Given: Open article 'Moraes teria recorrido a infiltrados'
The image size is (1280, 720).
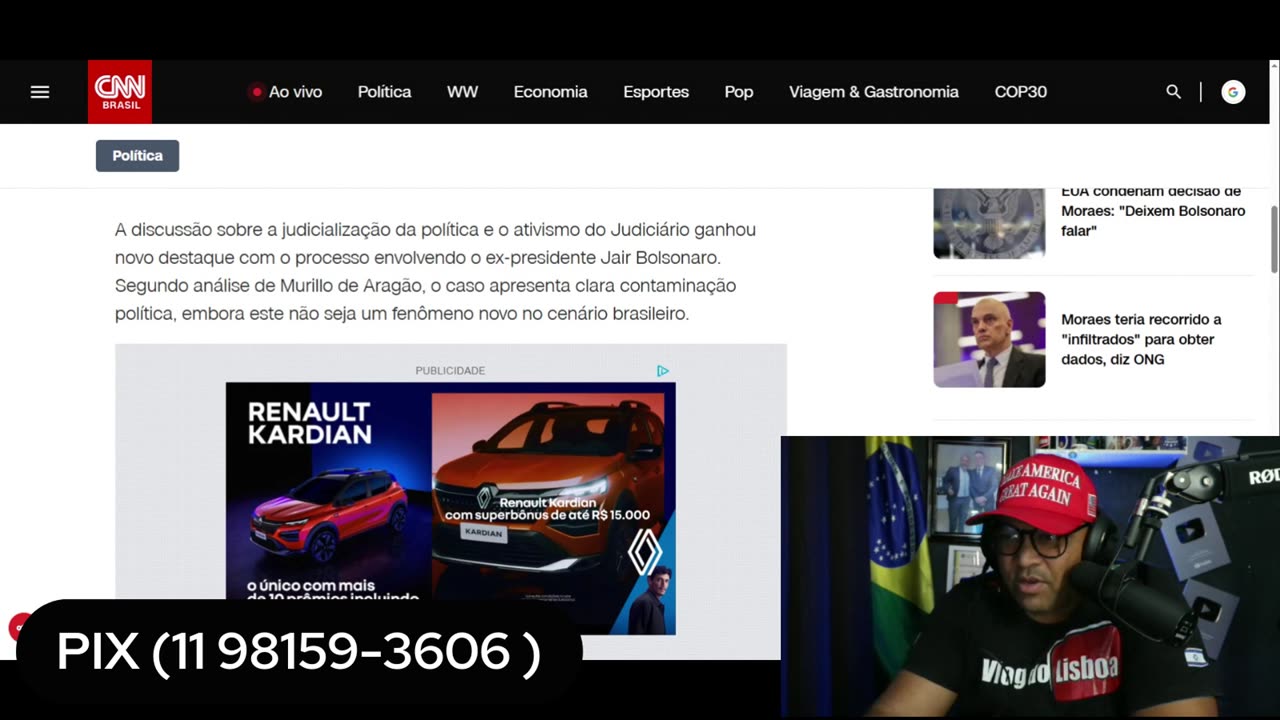Looking at the screenshot, I should (x=1141, y=339).
